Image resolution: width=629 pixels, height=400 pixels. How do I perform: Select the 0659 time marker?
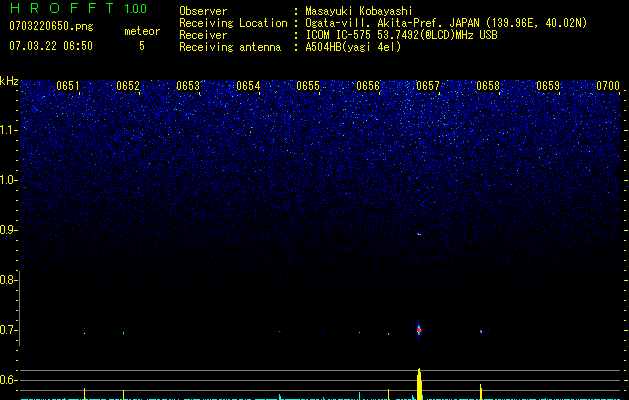(x=548, y=86)
